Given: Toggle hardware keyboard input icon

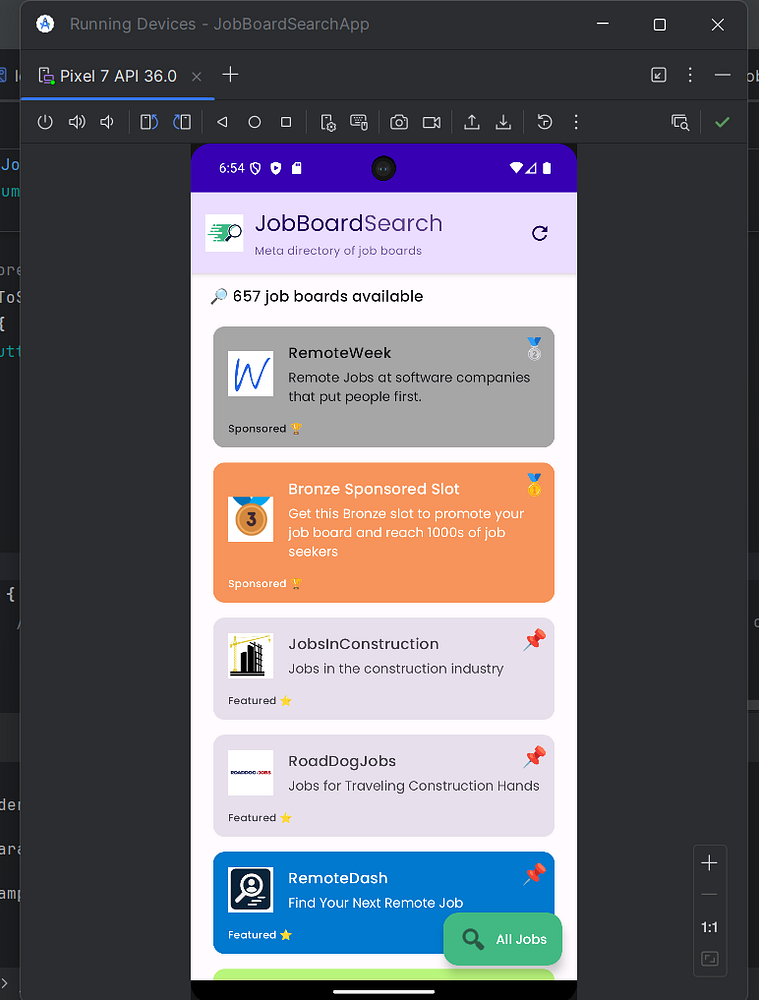Looking at the screenshot, I should 359,122.
